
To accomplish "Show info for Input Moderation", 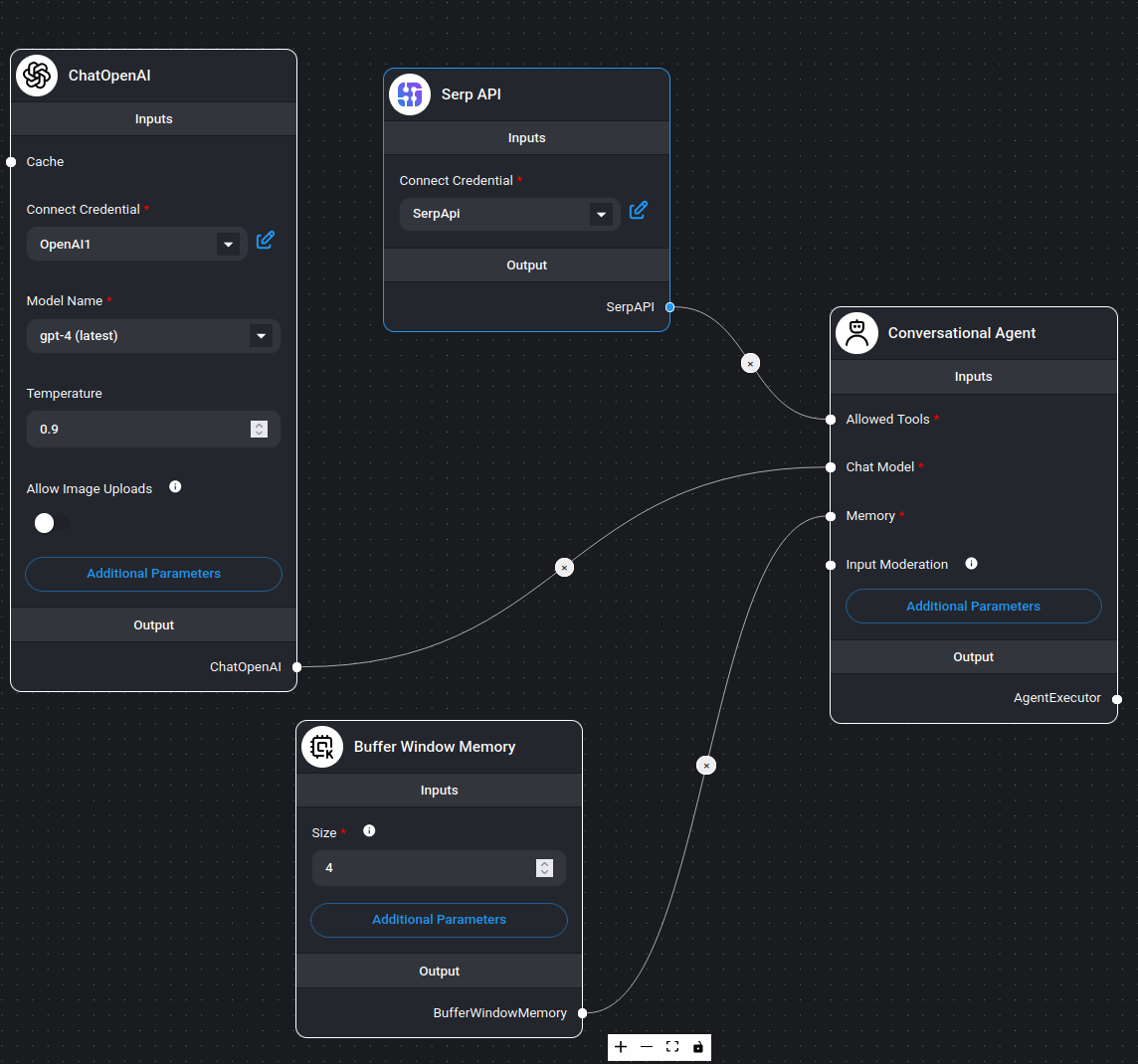I will tap(971, 564).
